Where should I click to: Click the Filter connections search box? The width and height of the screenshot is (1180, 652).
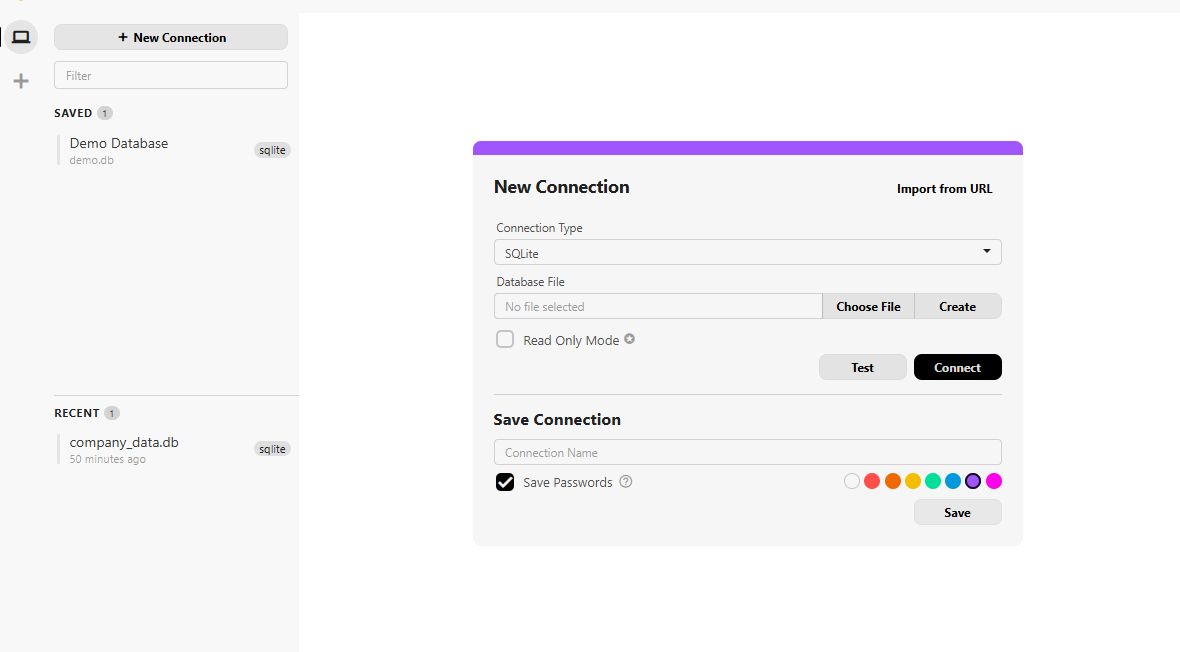click(171, 75)
